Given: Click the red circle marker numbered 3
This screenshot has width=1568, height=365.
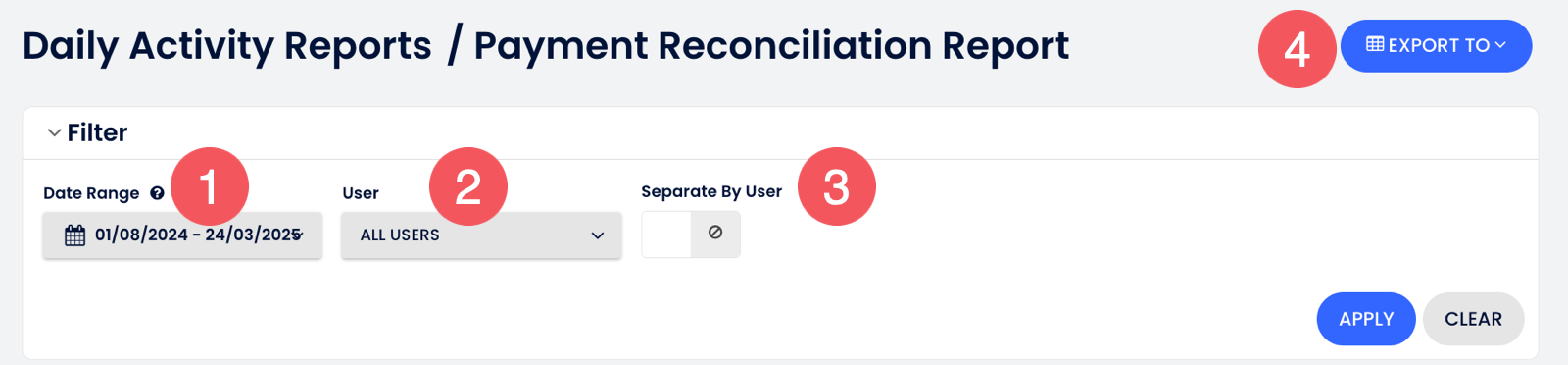Looking at the screenshot, I should 837,186.
